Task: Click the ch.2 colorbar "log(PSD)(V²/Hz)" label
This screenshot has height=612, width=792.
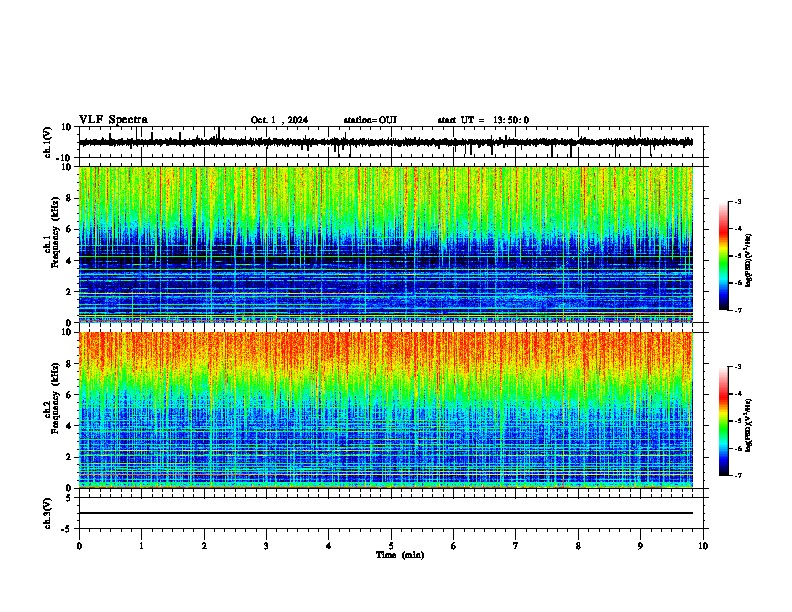Action: [x=749, y=425]
